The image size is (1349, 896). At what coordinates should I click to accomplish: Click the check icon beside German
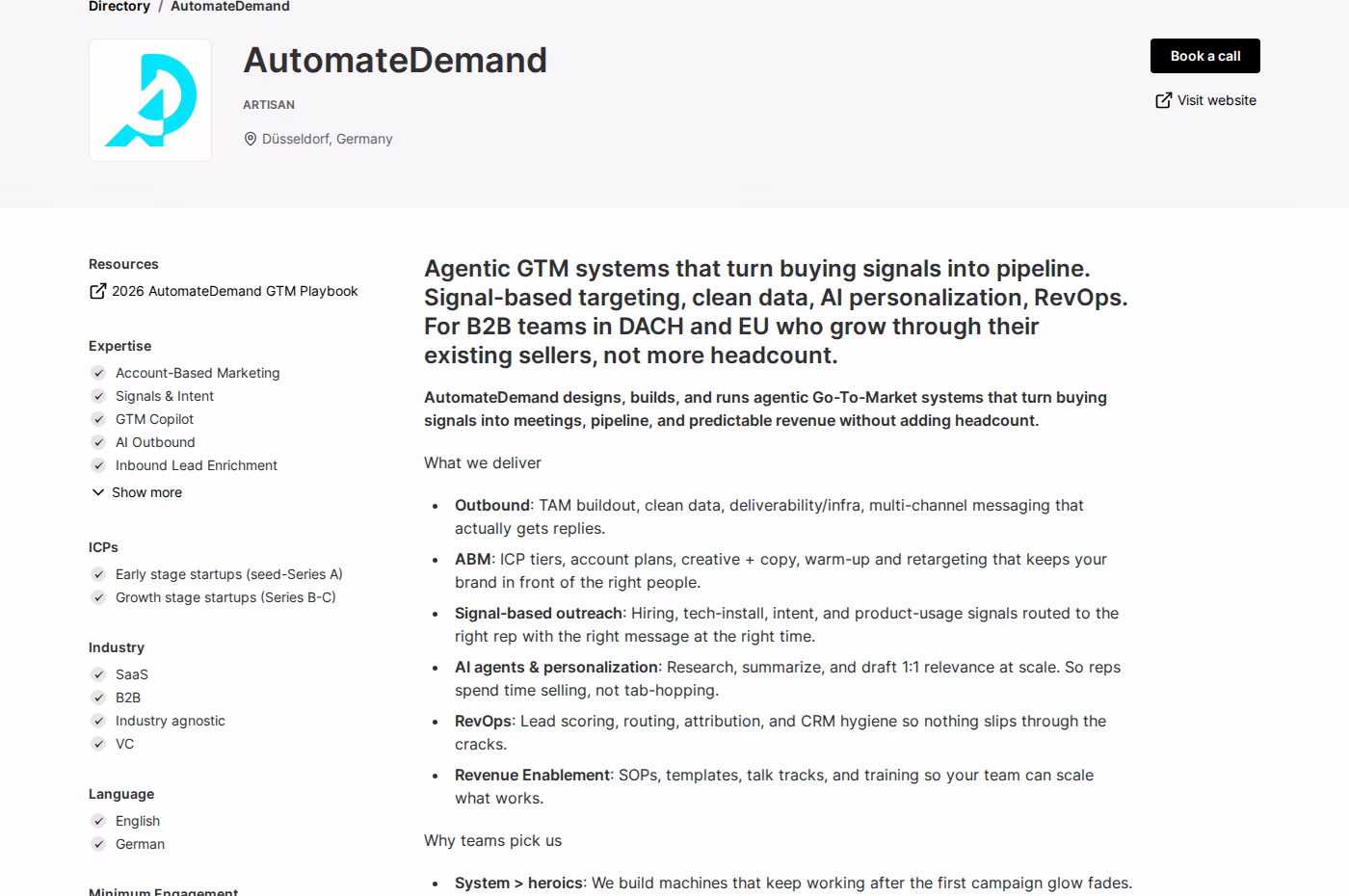coord(98,844)
